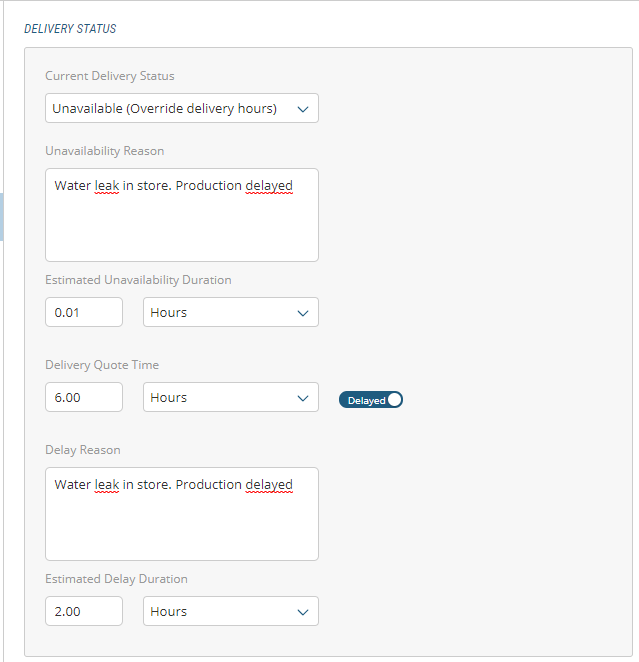Click the blue bar on the left edge
This screenshot has width=639, height=662.
(2, 217)
